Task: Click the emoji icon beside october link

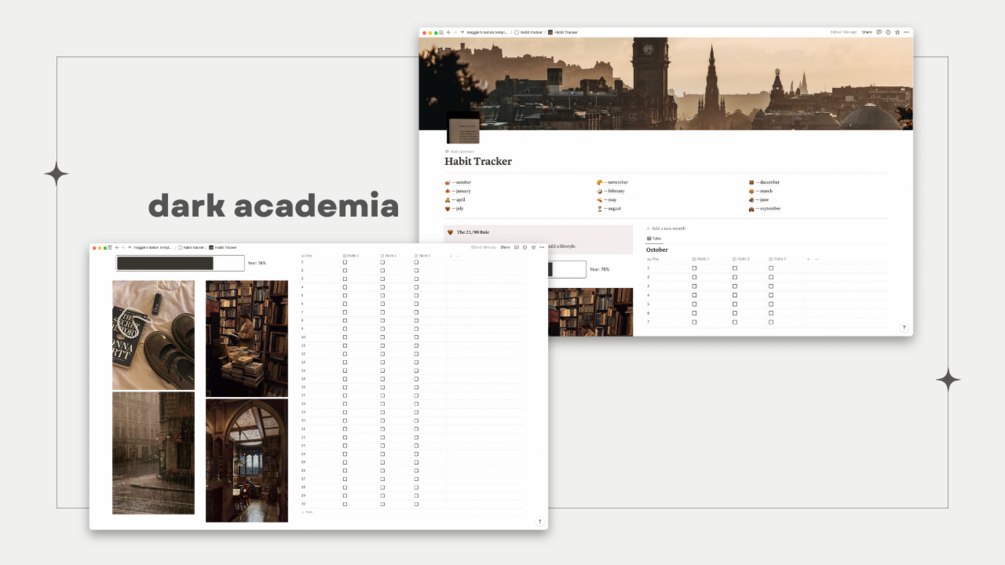Action: (447, 183)
